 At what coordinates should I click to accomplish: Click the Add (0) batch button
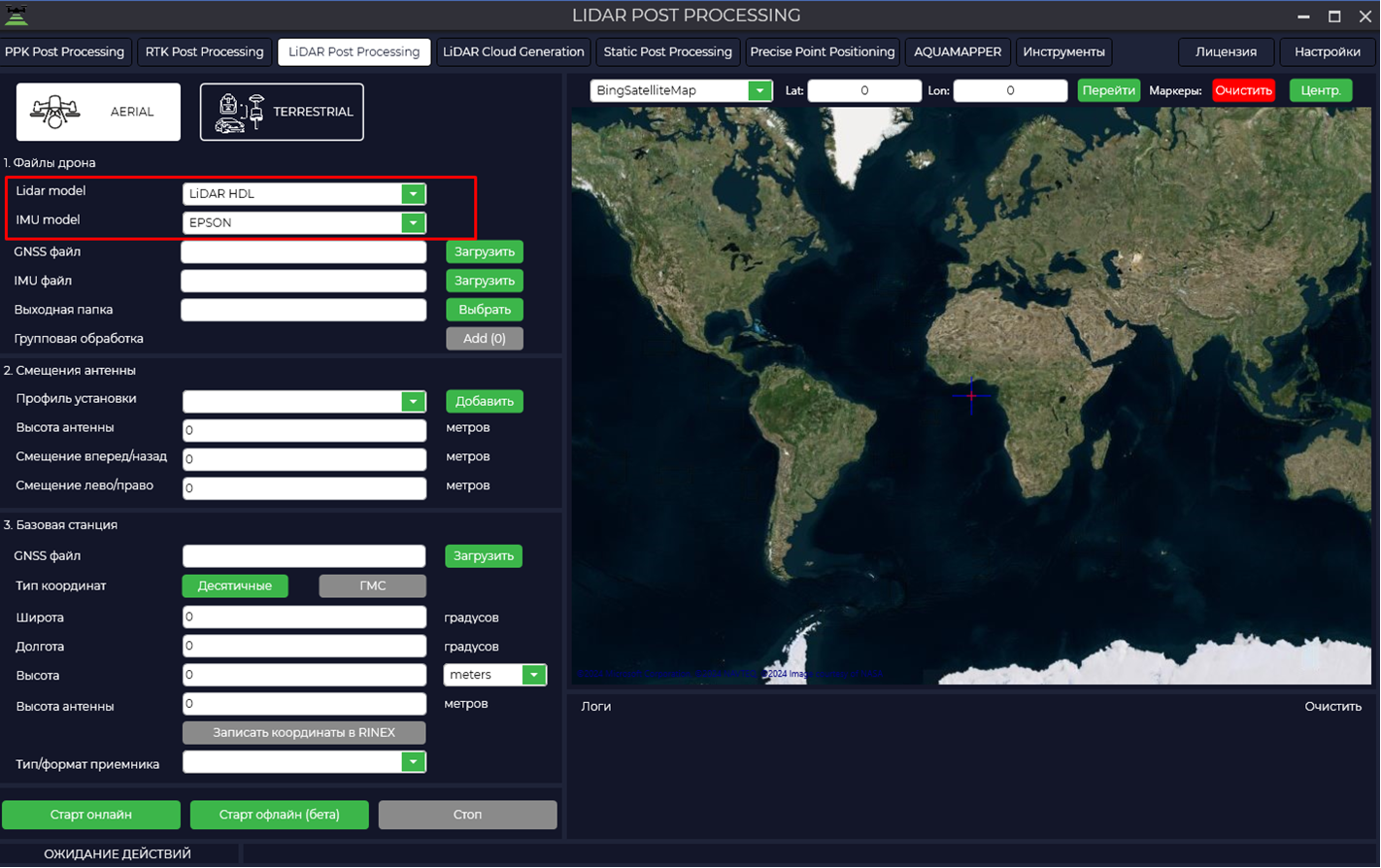(x=485, y=339)
